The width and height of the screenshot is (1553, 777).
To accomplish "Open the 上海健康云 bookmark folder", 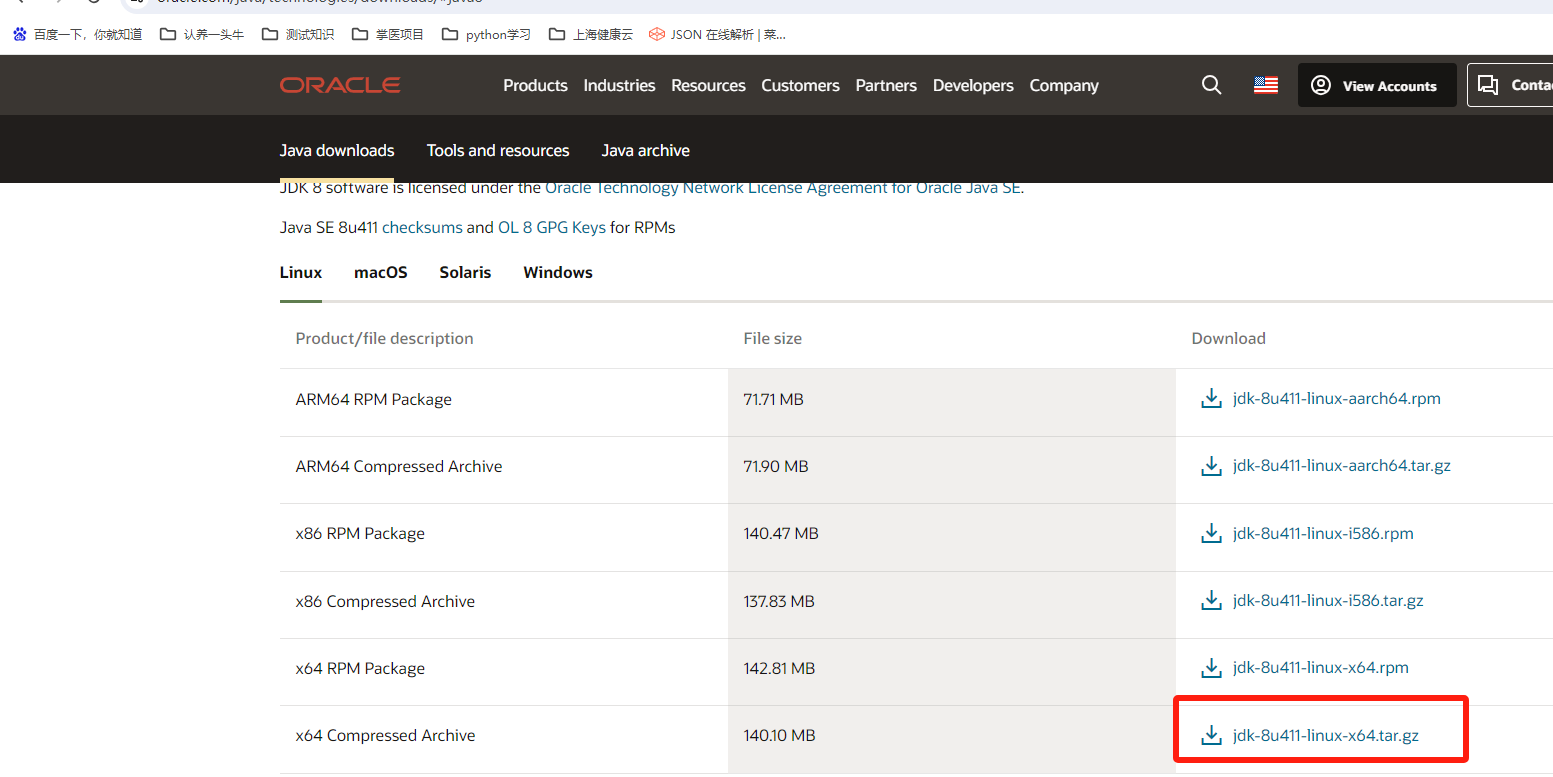I will (591, 34).
